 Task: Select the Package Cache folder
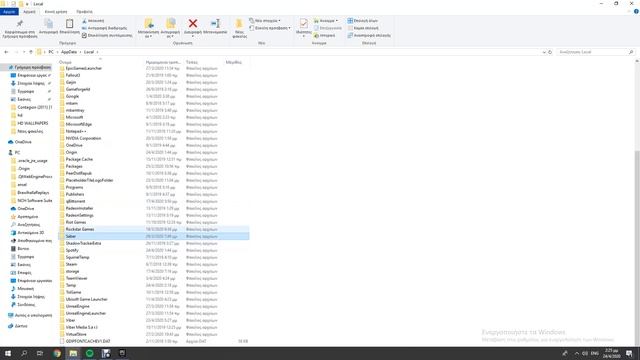tap(79, 160)
